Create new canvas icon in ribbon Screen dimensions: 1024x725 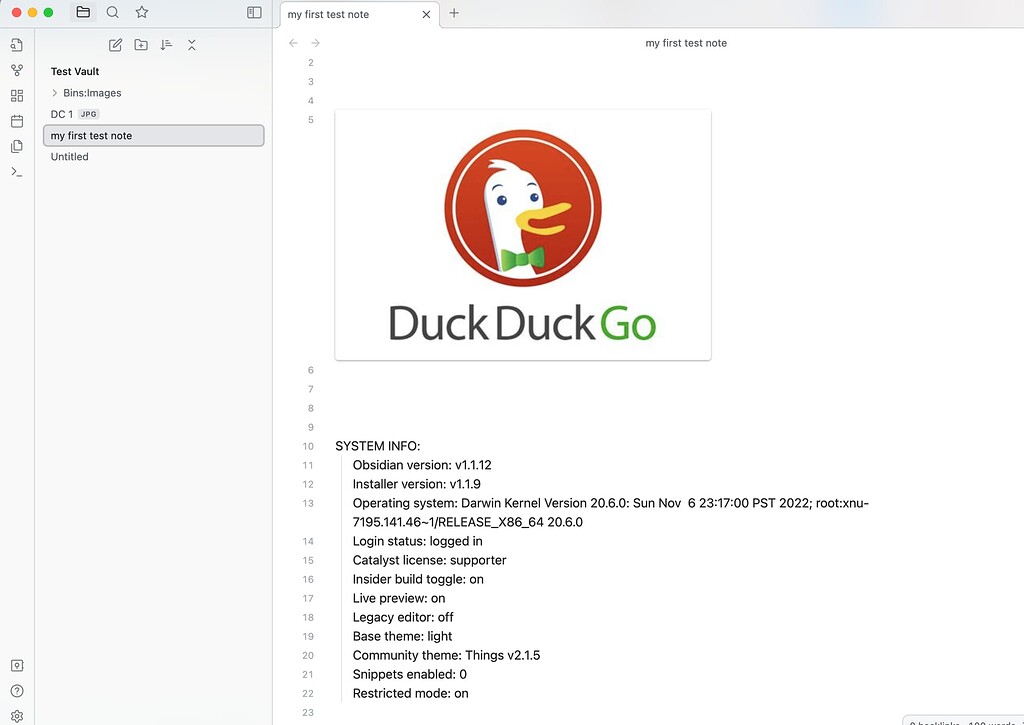(x=17, y=96)
